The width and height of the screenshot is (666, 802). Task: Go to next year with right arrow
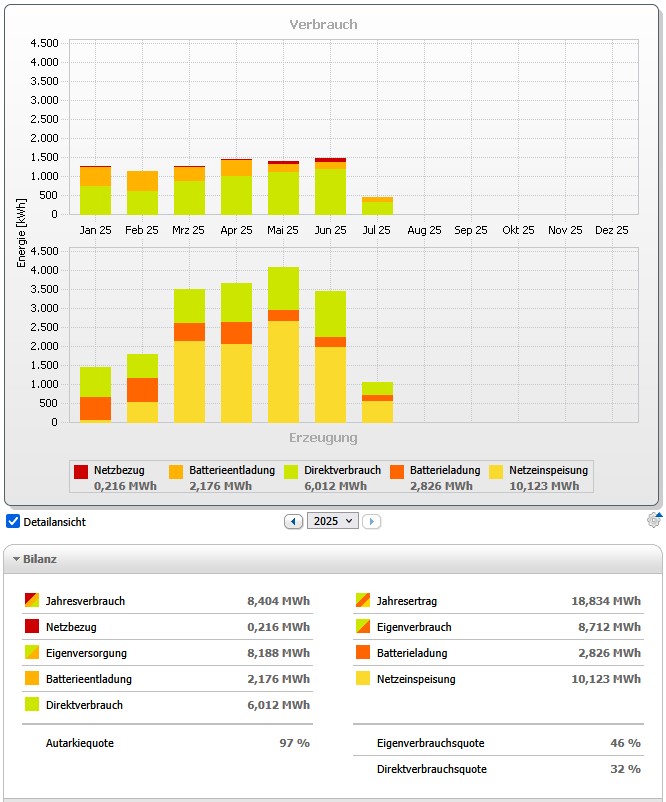click(371, 521)
